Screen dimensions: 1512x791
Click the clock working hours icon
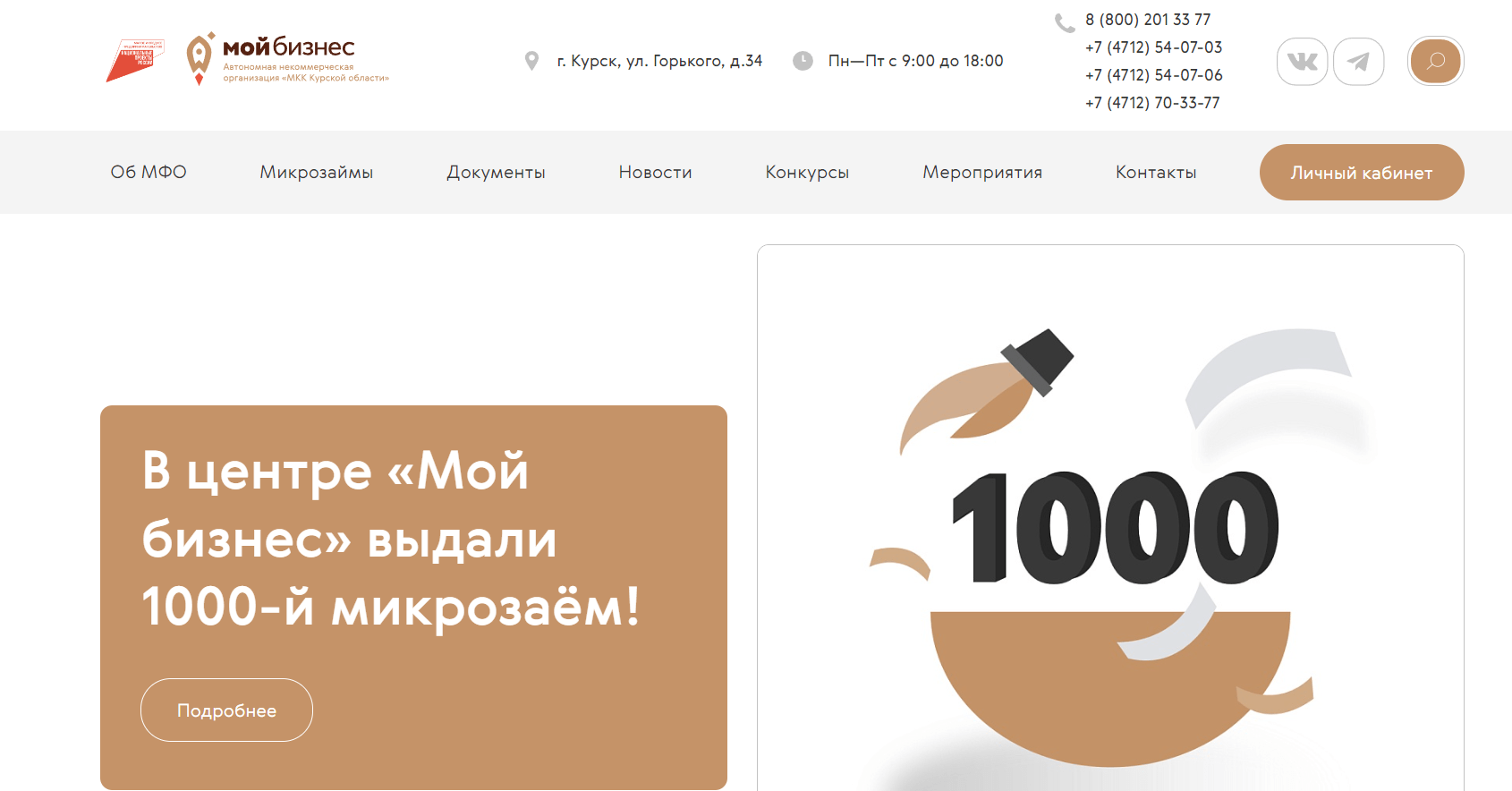tap(803, 61)
